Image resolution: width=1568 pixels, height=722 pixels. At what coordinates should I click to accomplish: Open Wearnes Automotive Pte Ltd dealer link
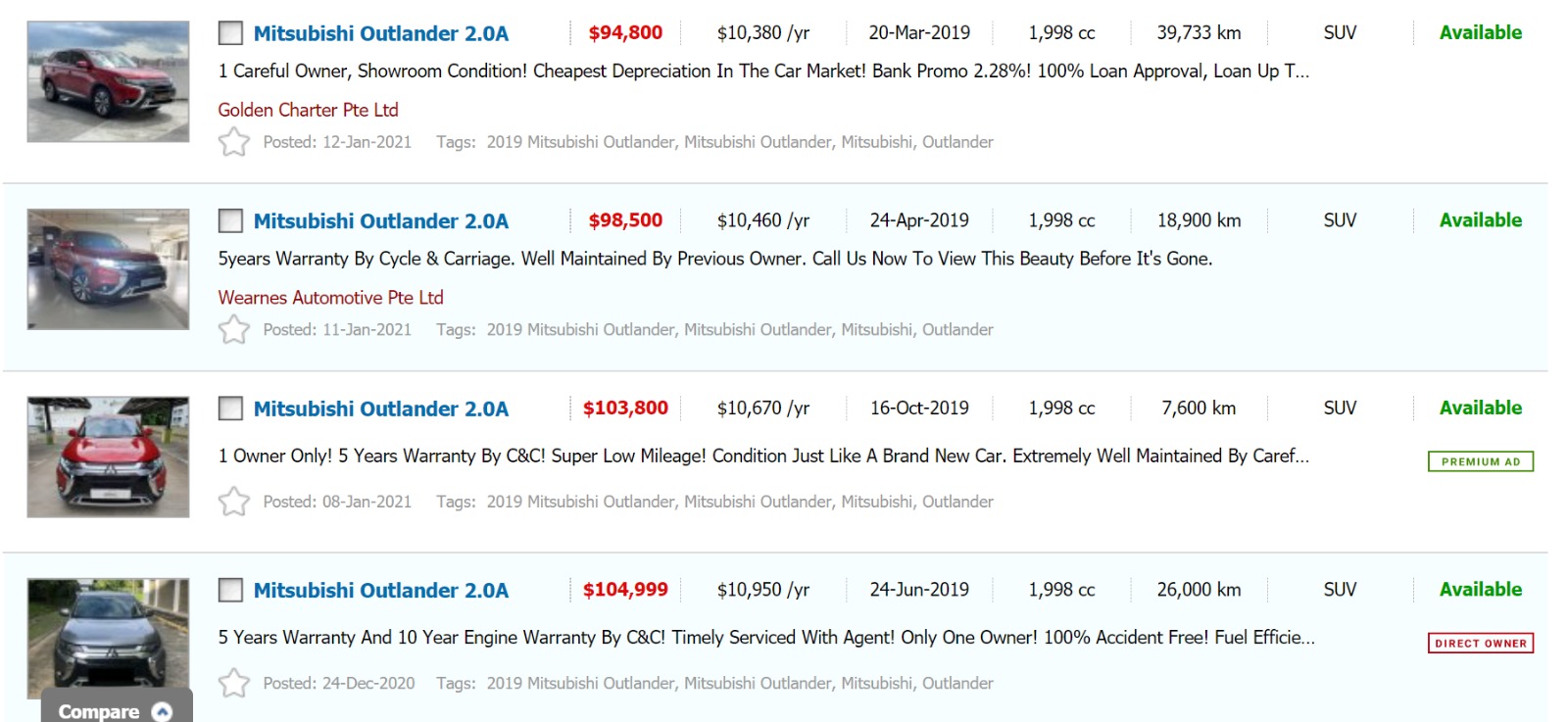(x=330, y=298)
